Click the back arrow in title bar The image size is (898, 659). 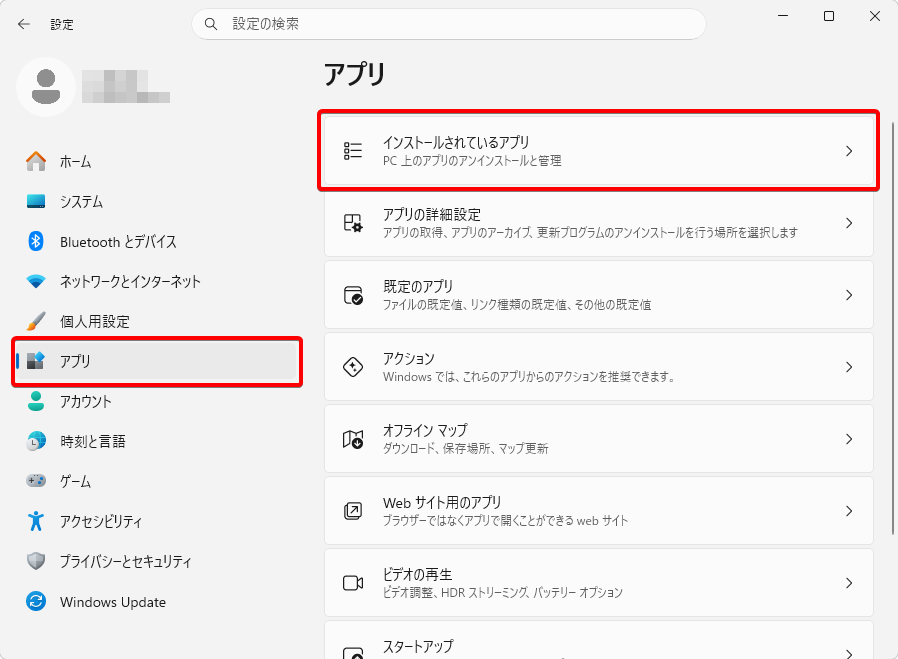pos(23,24)
